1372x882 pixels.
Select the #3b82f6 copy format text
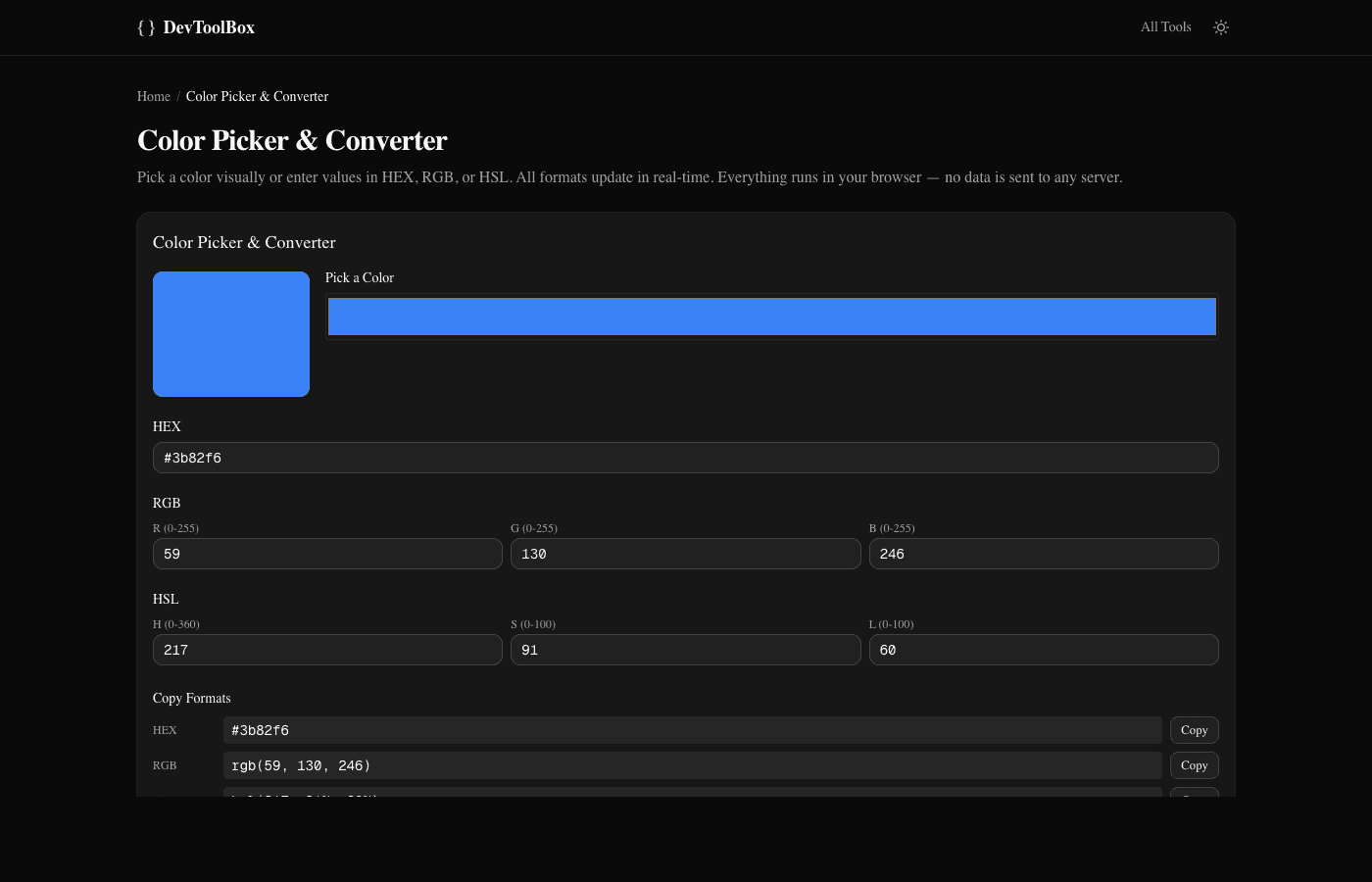[693, 730]
